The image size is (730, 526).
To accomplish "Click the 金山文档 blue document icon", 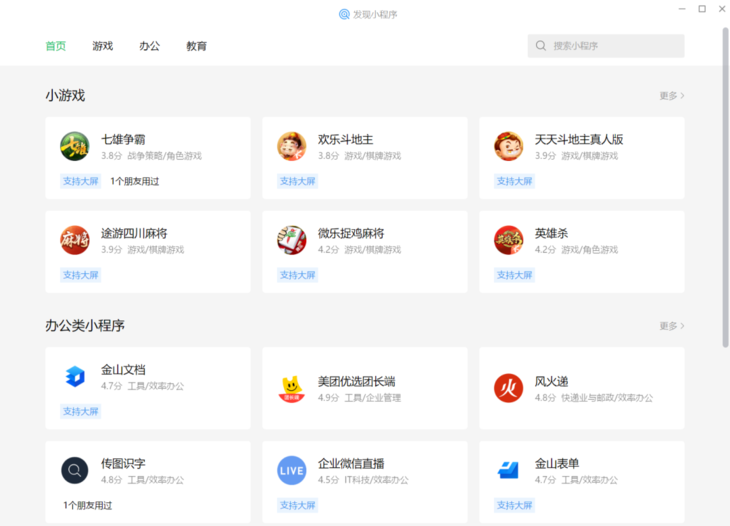I will (74, 376).
